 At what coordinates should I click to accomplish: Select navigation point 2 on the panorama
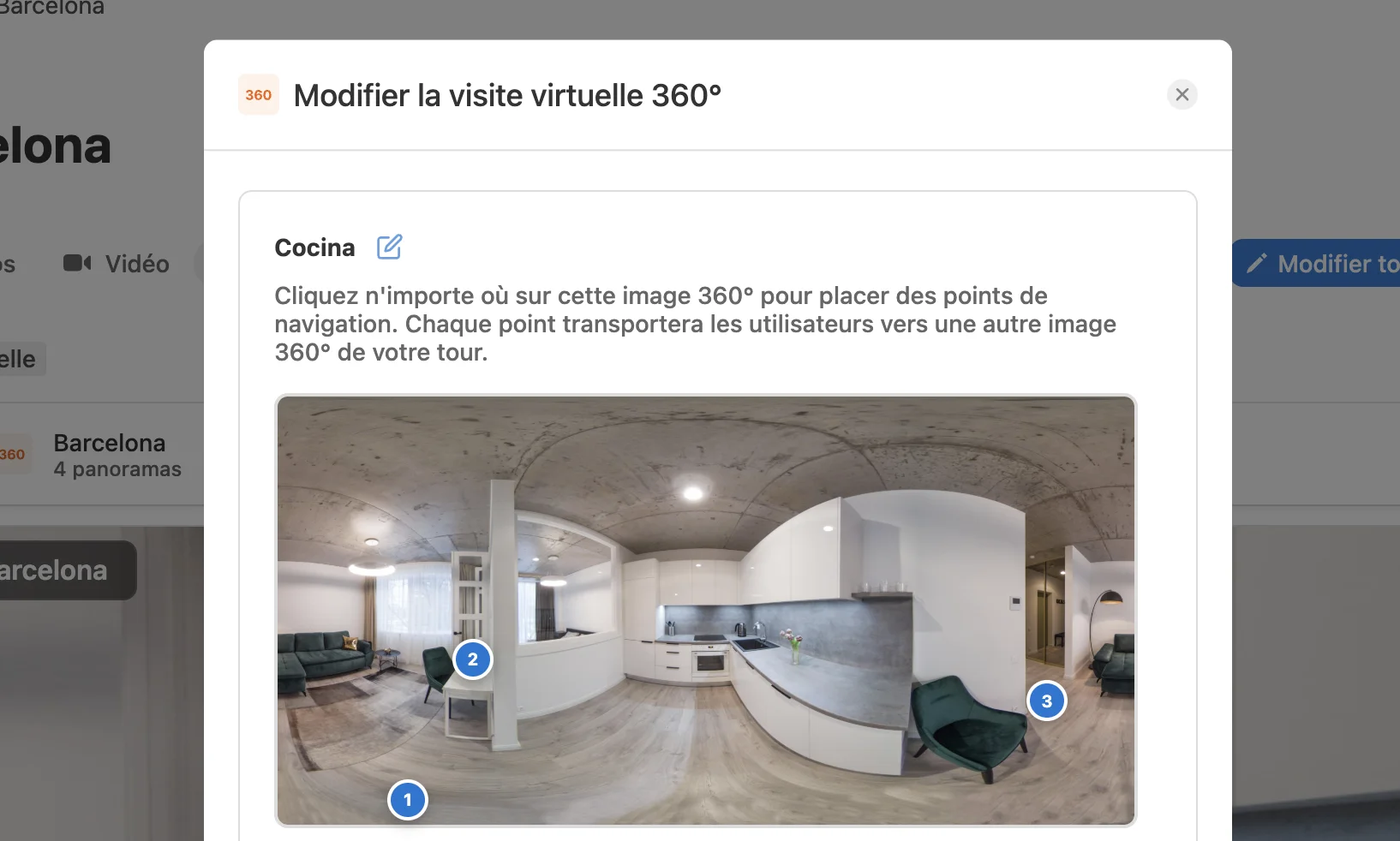[x=472, y=659]
